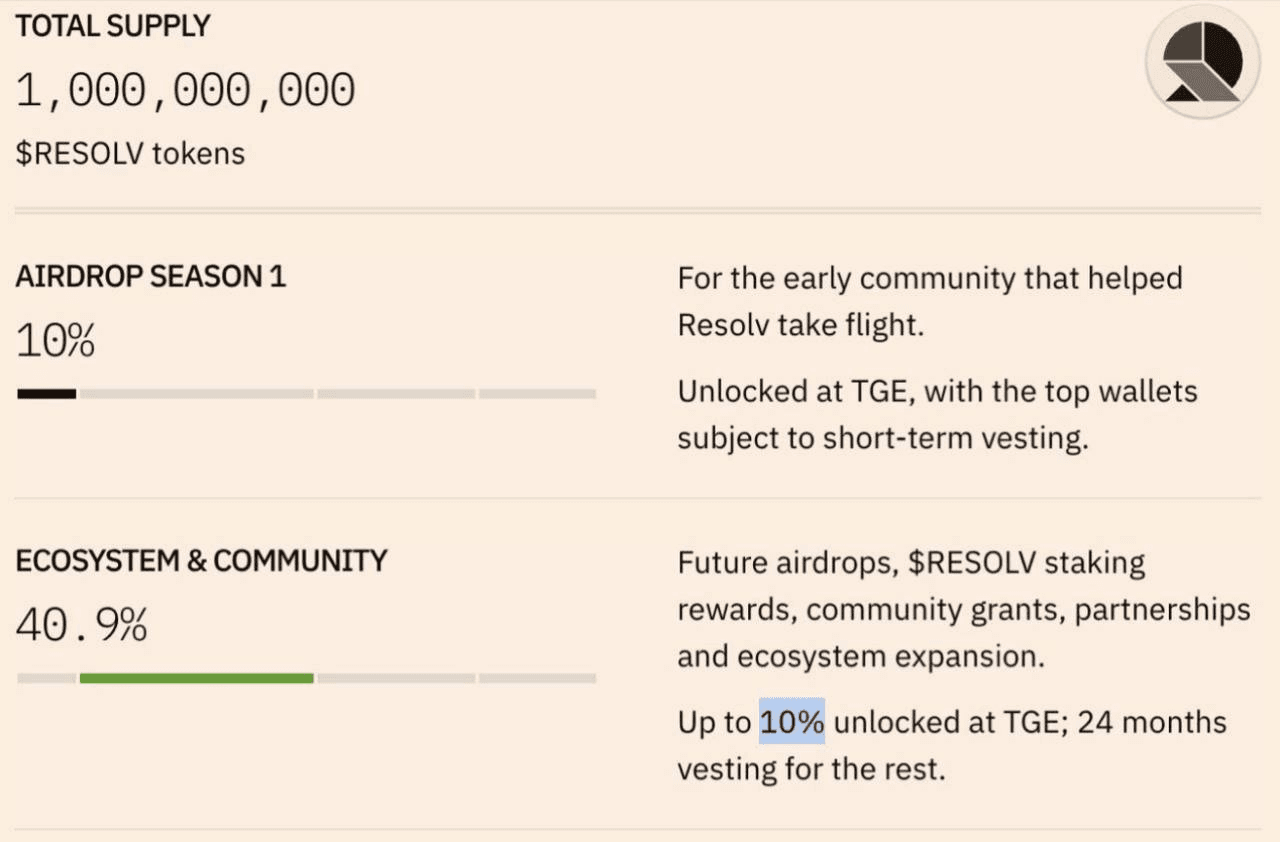Click the 40.9% percentage value
1280x842 pixels.
point(82,626)
